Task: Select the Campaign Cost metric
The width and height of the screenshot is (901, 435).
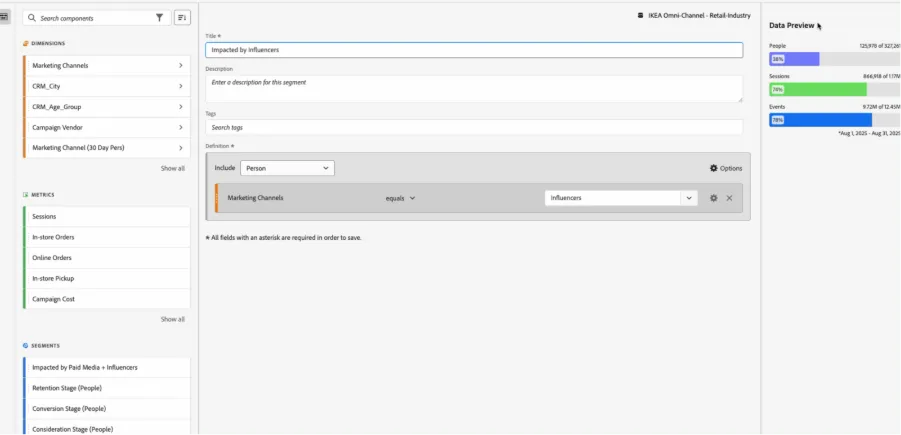Action: 107,299
